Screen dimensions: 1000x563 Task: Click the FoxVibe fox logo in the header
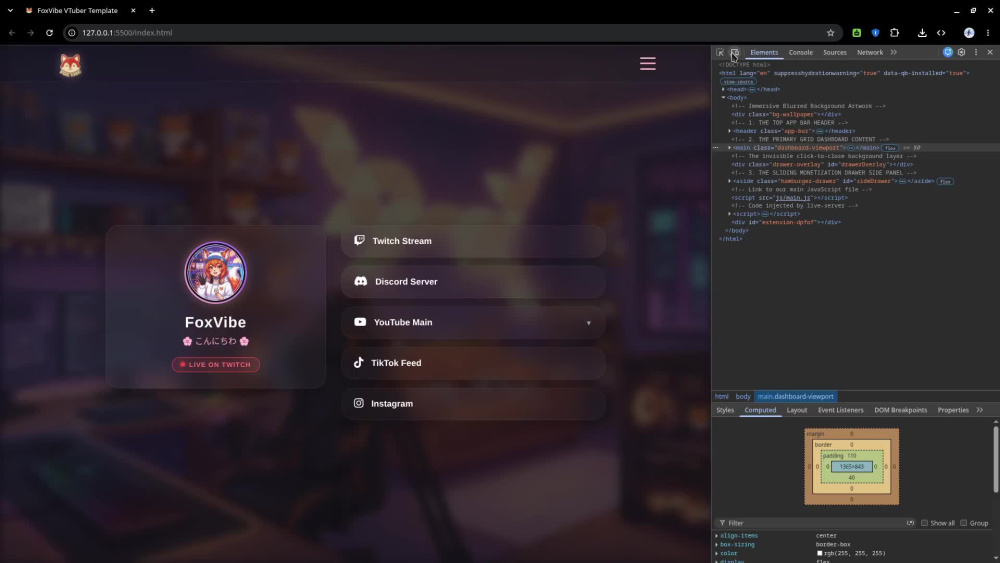[x=70, y=65]
